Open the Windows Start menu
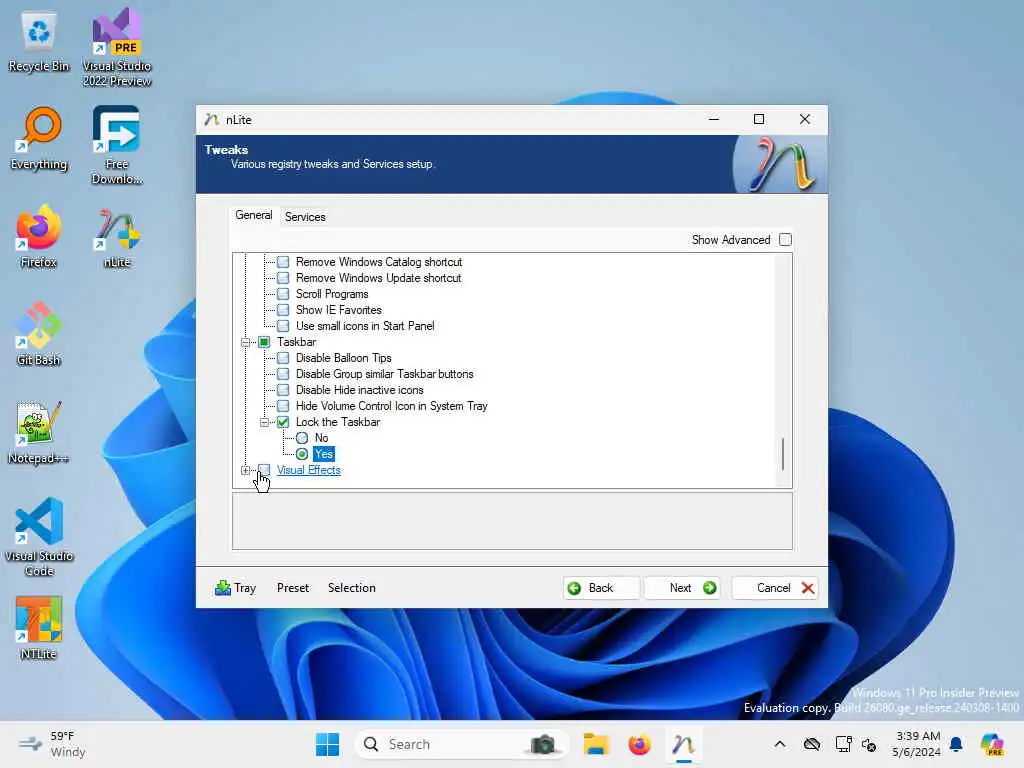The height and width of the screenshot is (768, 1024). 327,744
